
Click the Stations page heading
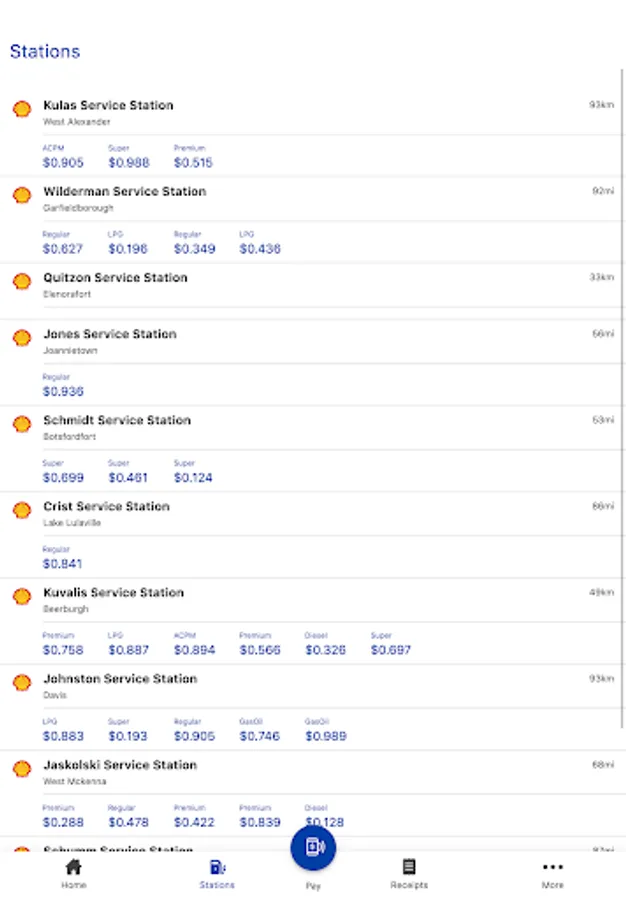point(45,51)
